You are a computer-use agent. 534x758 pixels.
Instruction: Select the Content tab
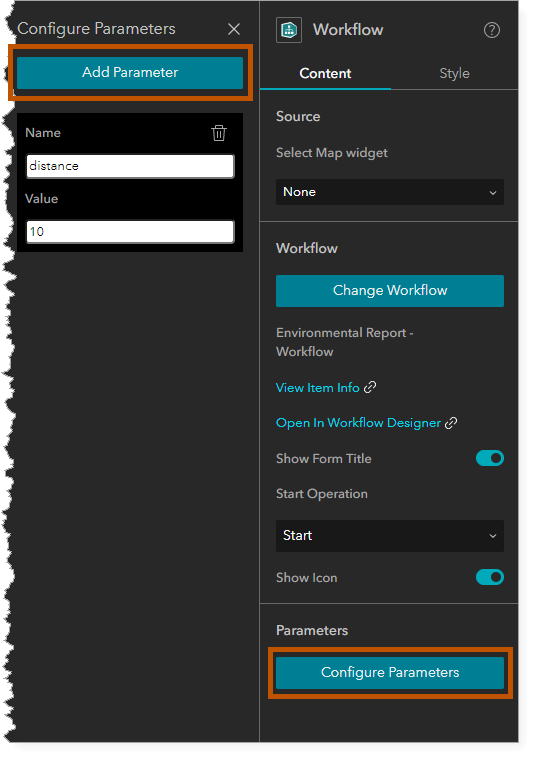[x=325, y=73]
